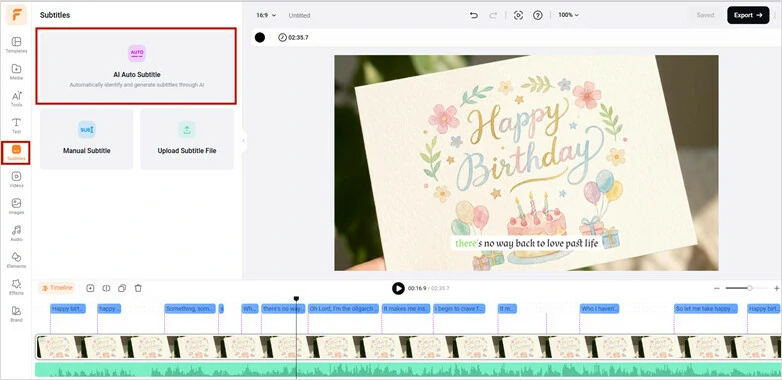782x380 pixels.
Task: Adjust the timeline zoom slider handle
Action: [749, 288]
